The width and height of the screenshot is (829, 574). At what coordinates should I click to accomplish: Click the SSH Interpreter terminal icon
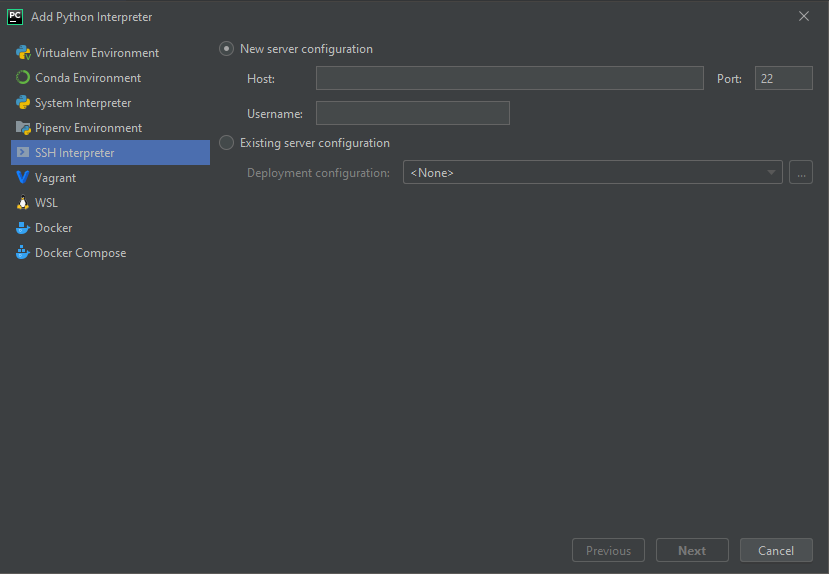point(23,153)
